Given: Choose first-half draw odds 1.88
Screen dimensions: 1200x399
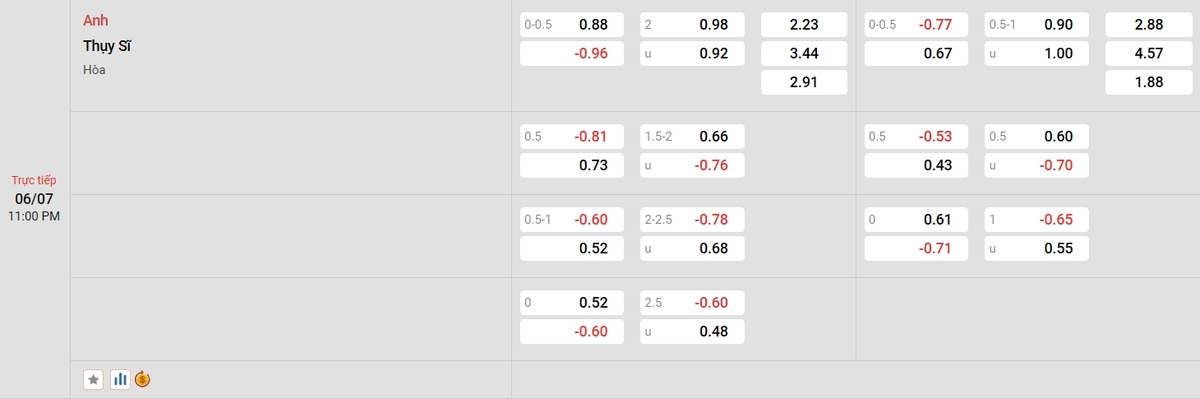Looking at the screenshot, I should (1148, 82).
